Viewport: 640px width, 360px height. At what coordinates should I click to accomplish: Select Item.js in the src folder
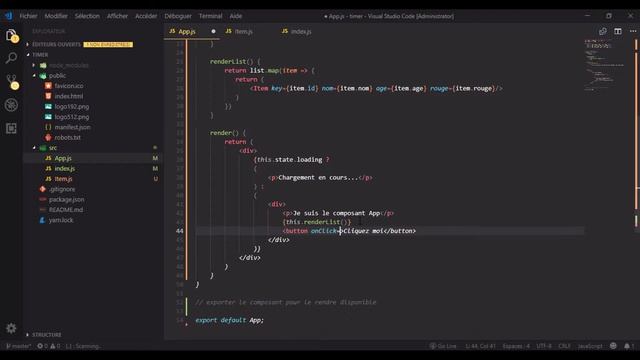(x=63, y=179)
